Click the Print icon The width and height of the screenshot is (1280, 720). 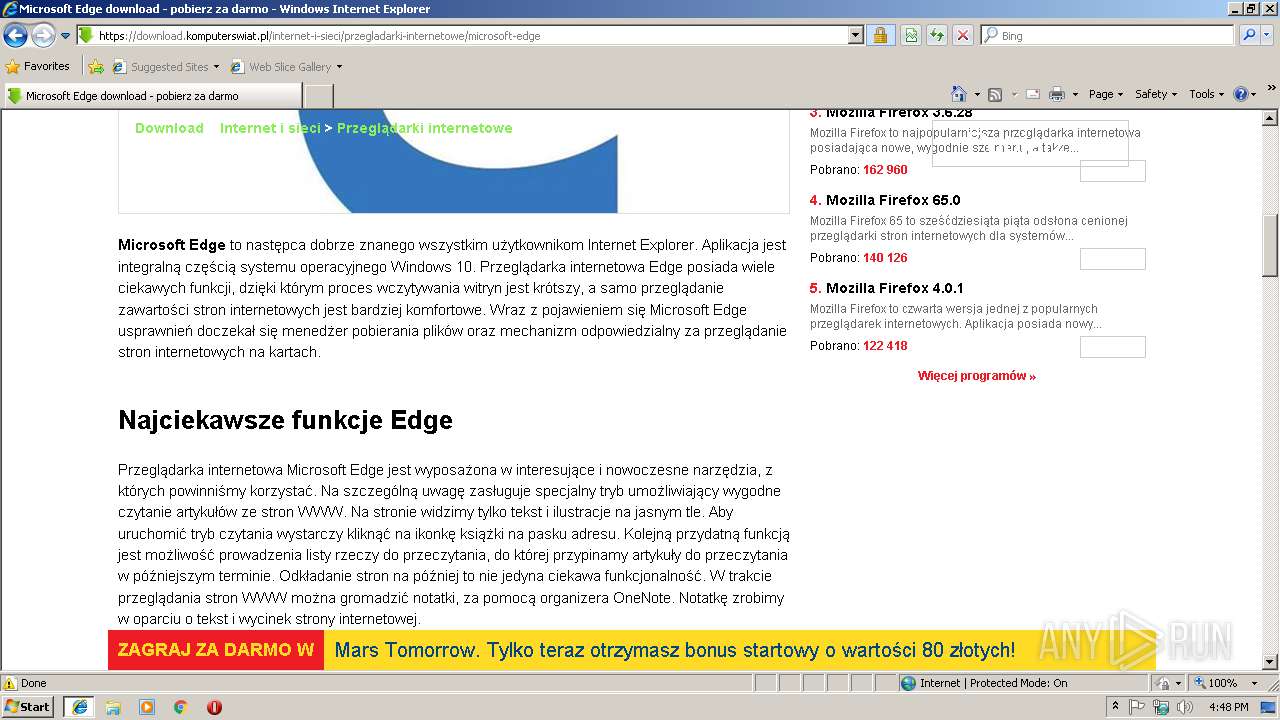[1057, 94]
